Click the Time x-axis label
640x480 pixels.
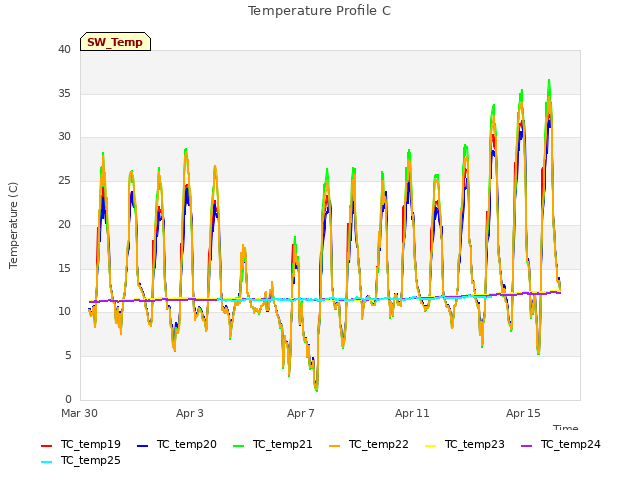coord(566,427)
